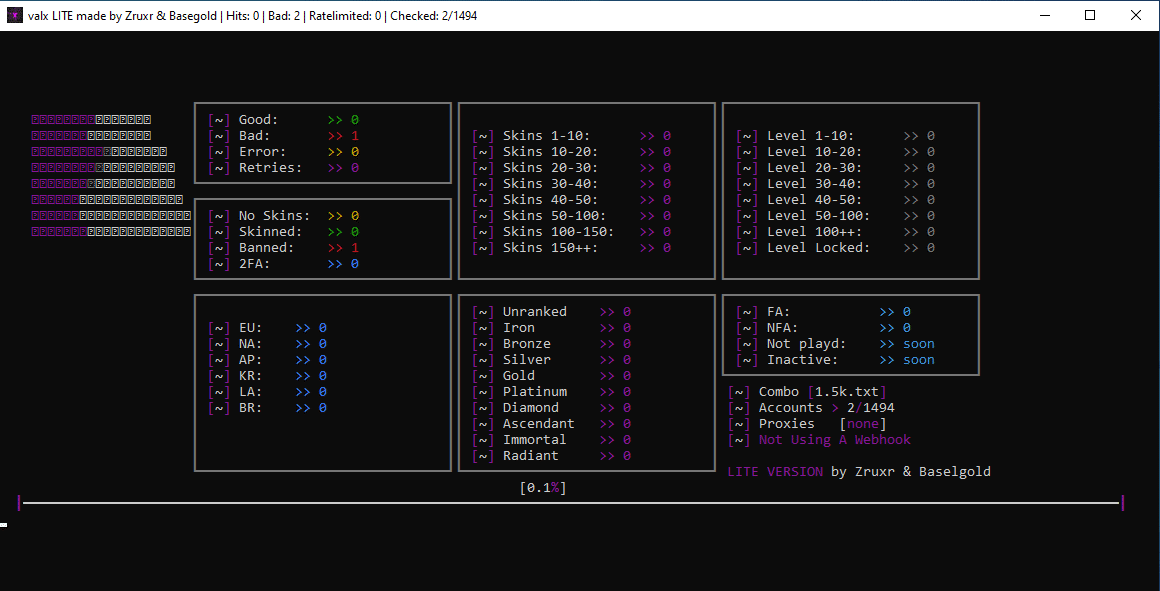Click the green arrows next to Skinned
1160x591 pixels.
click(x=335, y=232)
